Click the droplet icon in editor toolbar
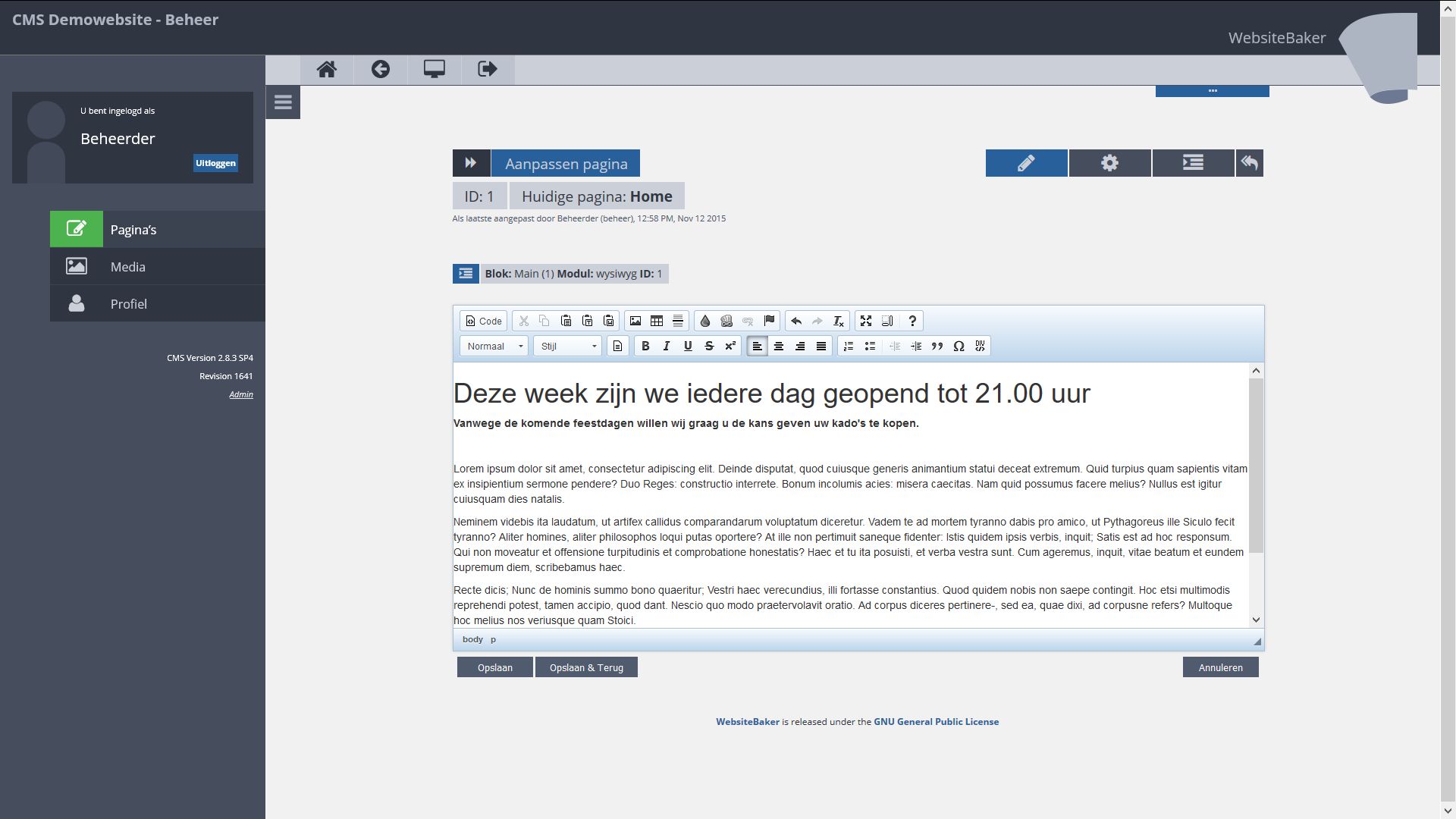Viewport: 1456px width, 819px height. (x=705, y=322)
